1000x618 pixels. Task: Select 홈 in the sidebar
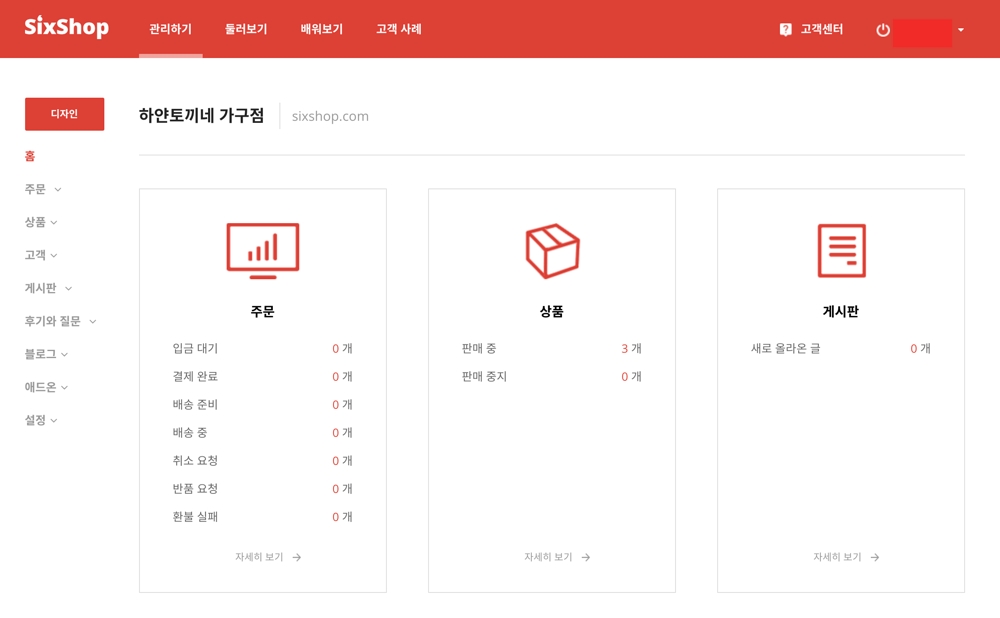(x=30, y=156)
